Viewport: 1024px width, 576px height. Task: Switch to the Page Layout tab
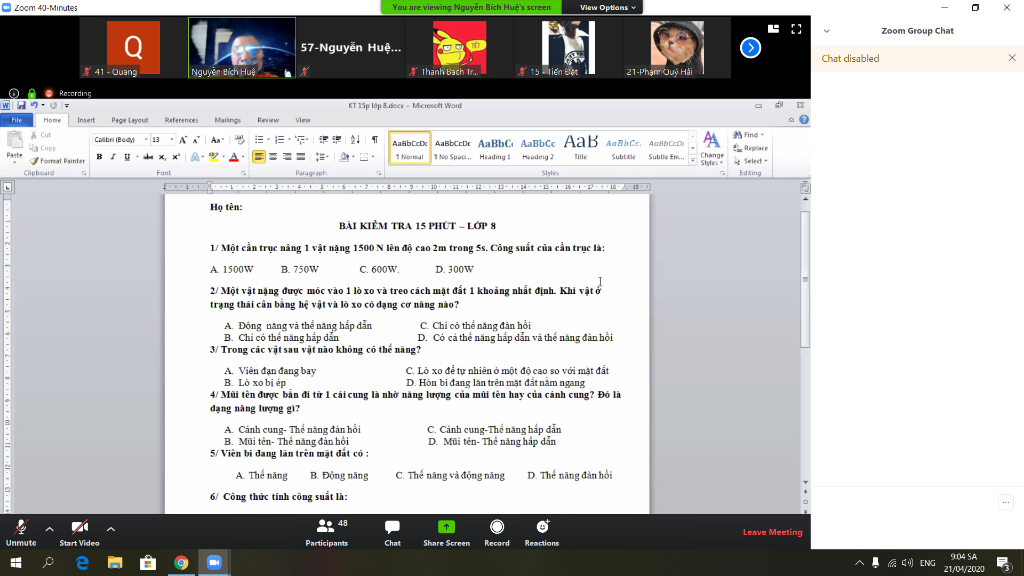click(x=129, y=120)
